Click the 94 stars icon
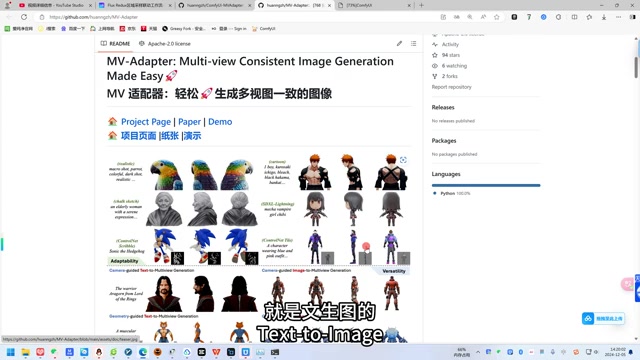 [x=435, y=55]
